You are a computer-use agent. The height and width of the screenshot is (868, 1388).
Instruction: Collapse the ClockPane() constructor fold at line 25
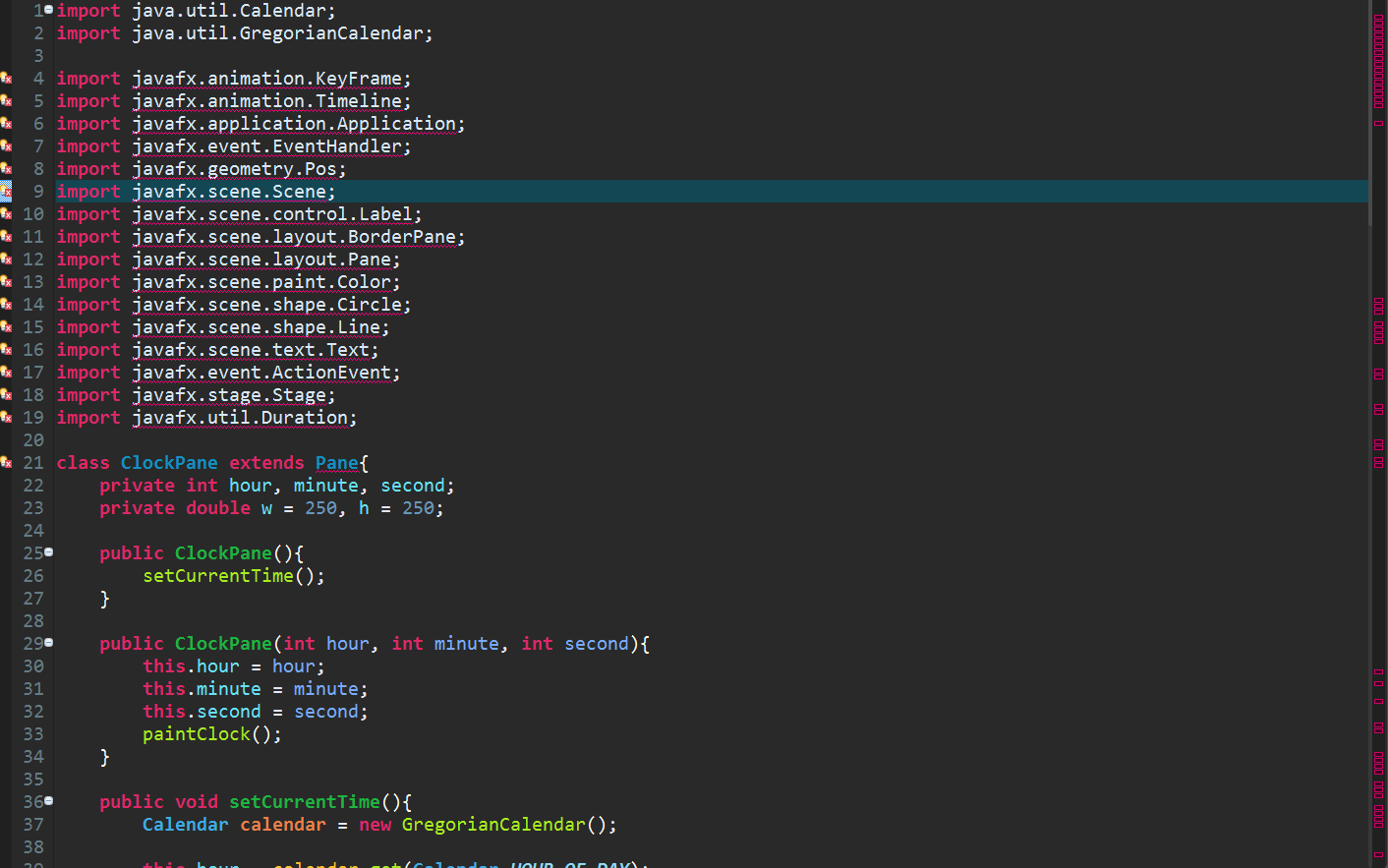click(49, 552)
